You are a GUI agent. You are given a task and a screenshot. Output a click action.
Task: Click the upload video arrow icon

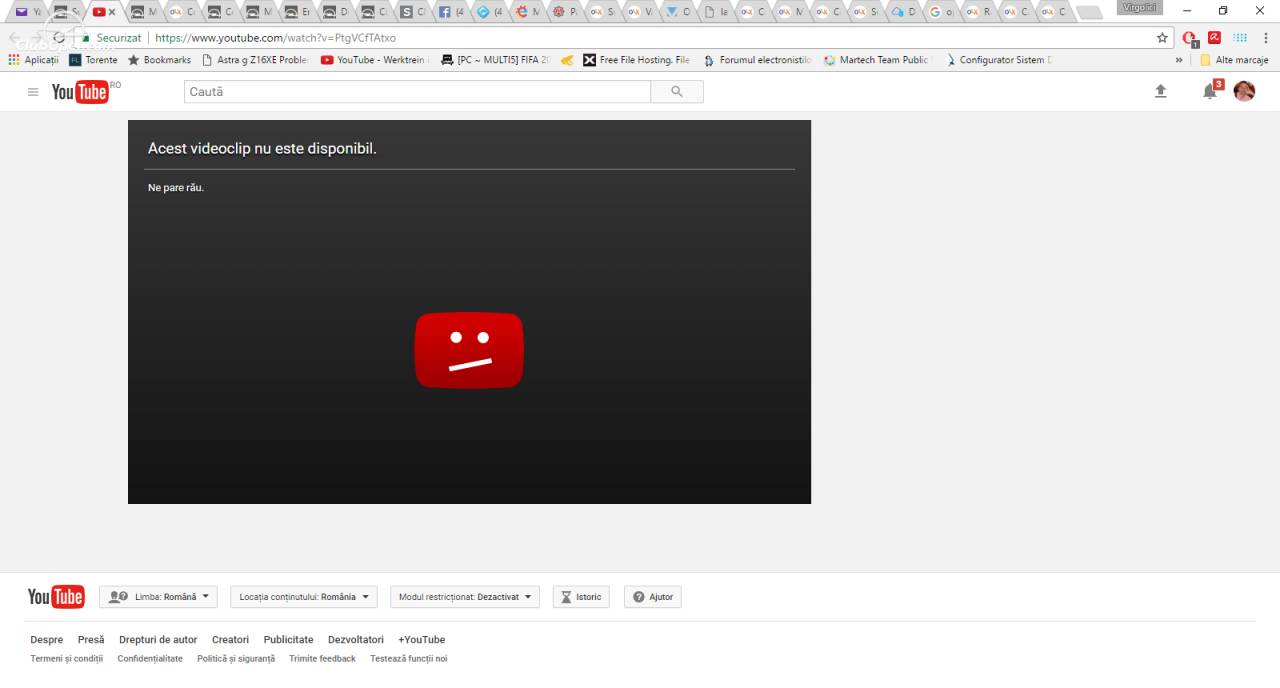pos(1161,91)
